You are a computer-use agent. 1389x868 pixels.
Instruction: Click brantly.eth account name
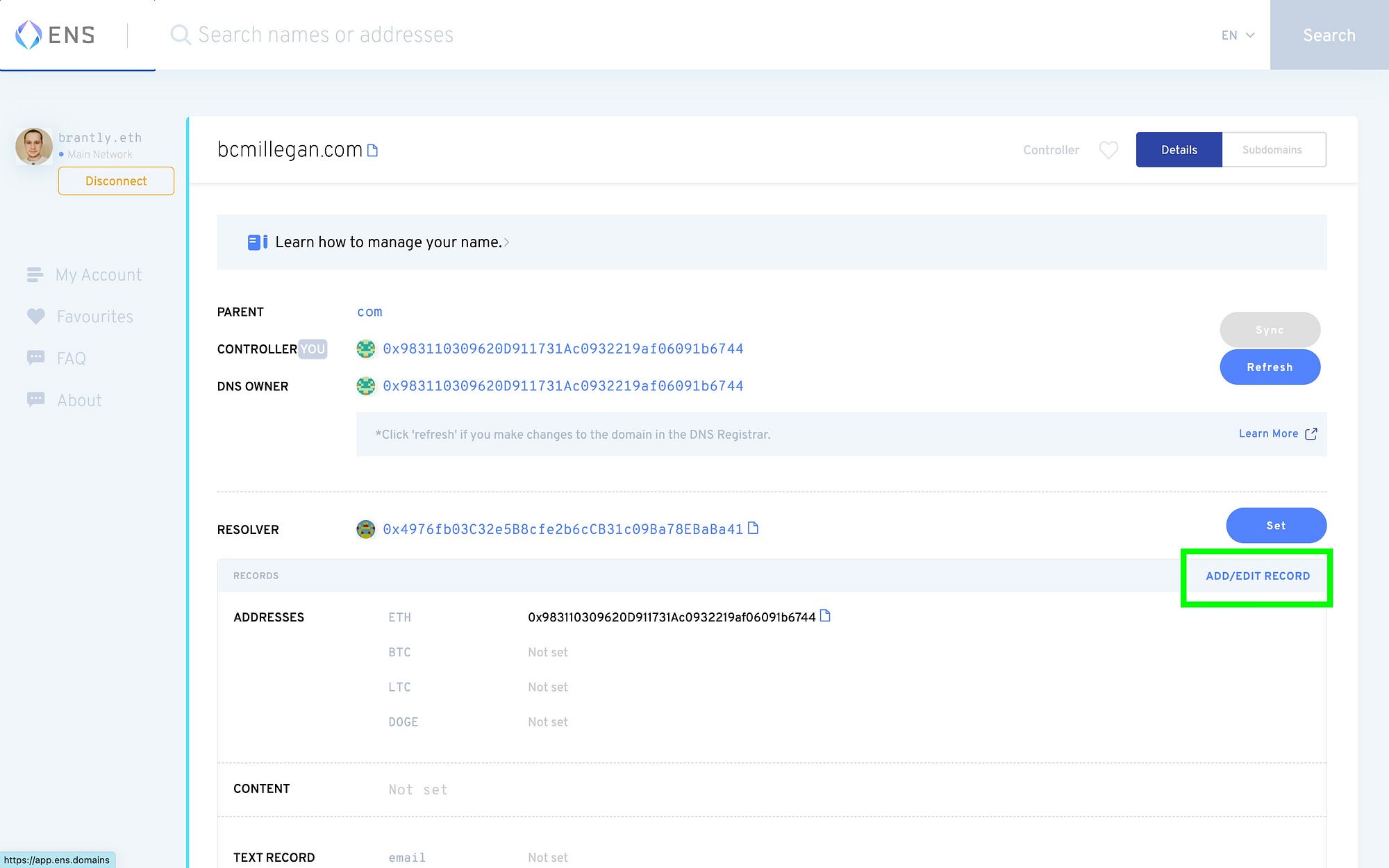pos(100,137)
